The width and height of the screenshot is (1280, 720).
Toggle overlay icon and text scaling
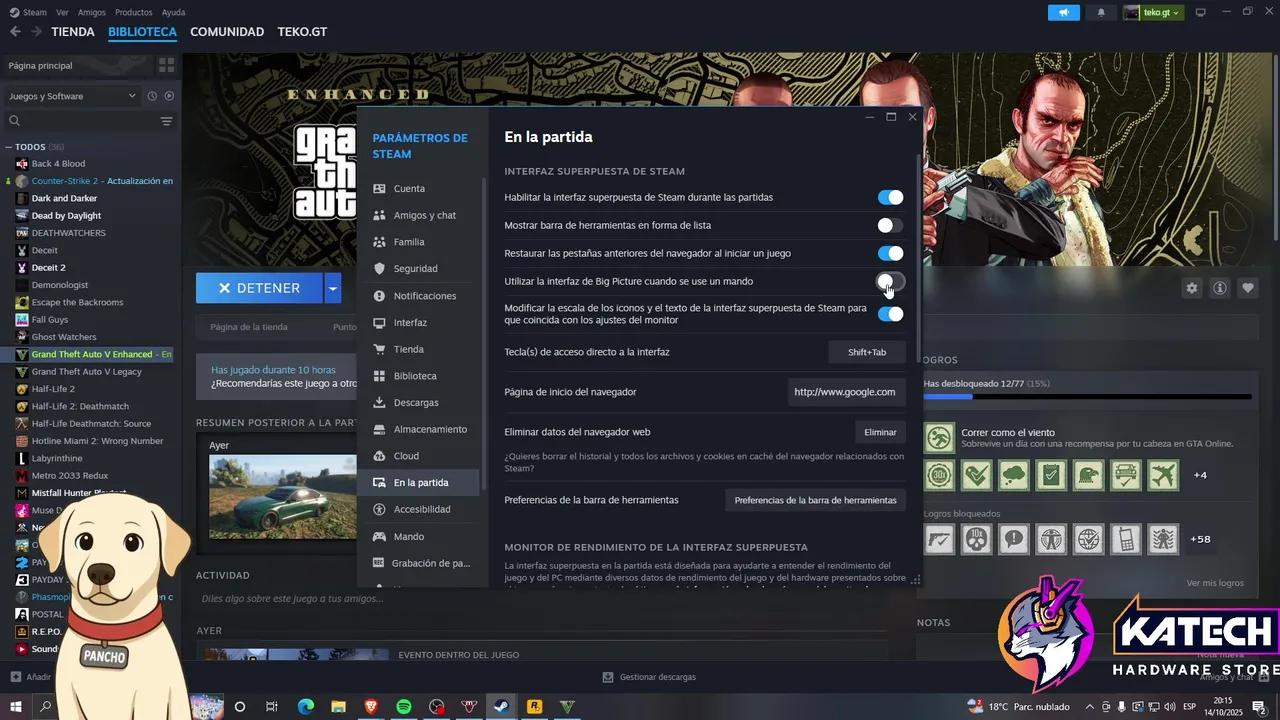pos(890,314)
